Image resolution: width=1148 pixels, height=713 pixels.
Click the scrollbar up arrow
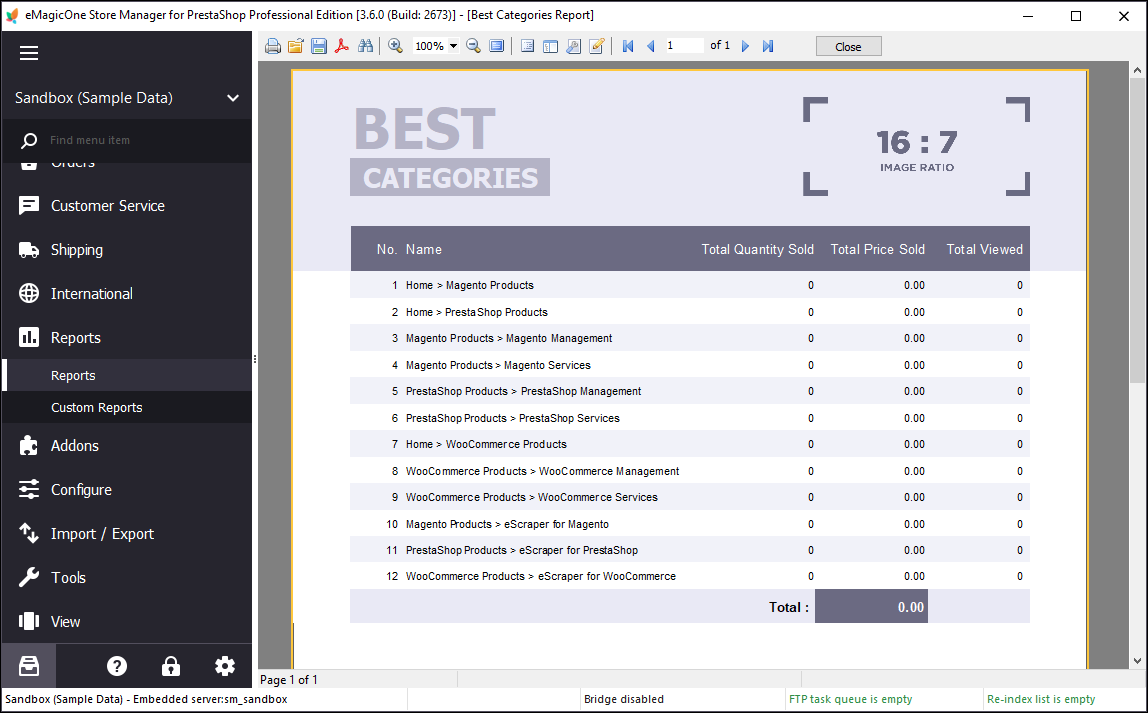[x=1137, y=70]
